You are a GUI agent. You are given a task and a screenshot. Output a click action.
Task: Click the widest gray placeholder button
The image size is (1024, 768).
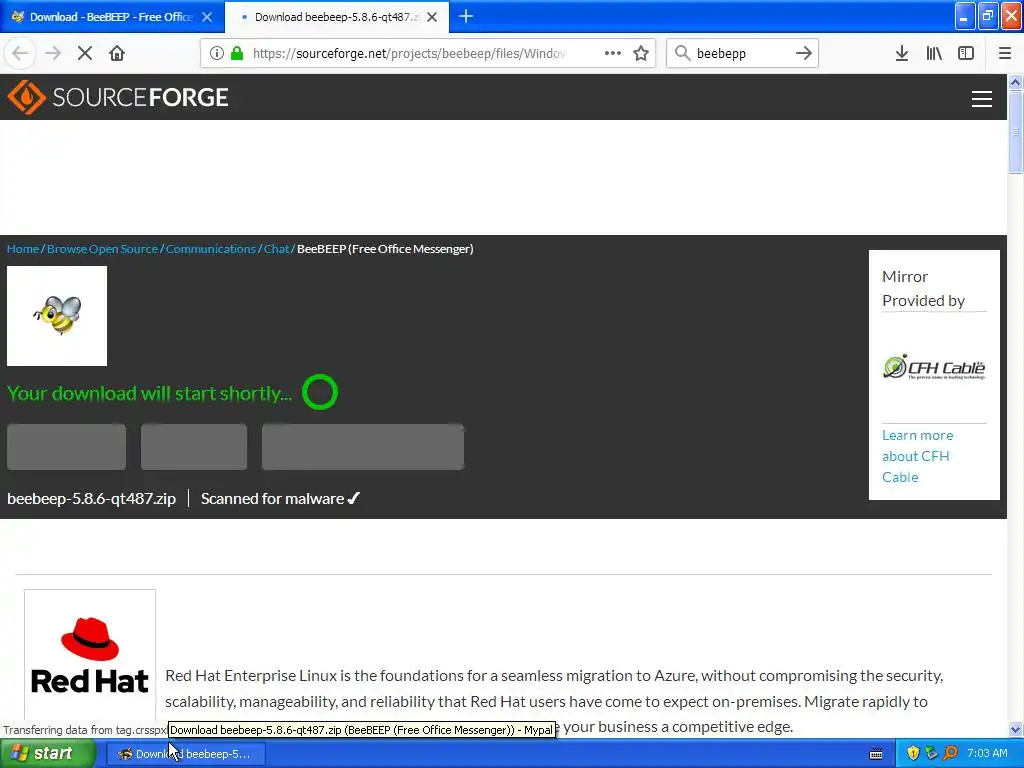coord(363,447)
